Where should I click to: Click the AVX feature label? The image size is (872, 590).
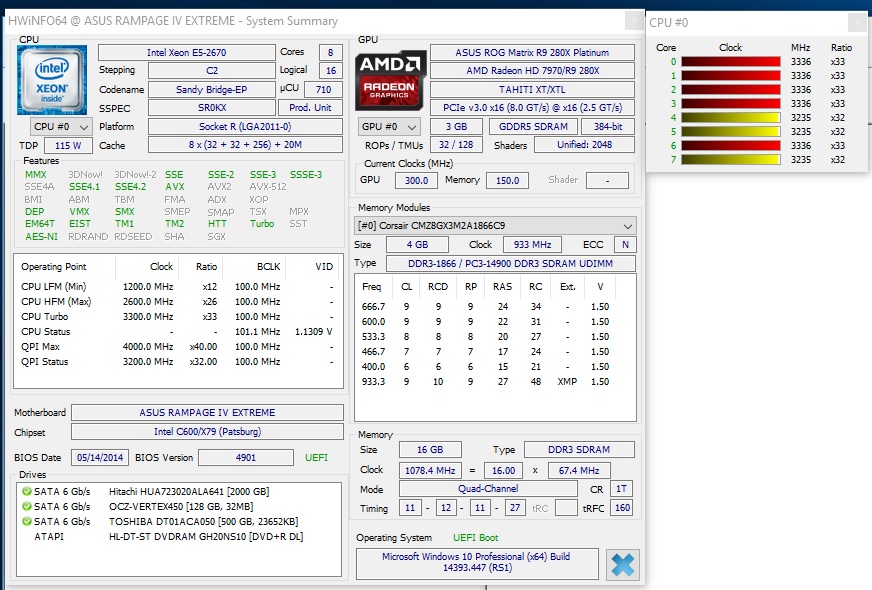(175, 187)
